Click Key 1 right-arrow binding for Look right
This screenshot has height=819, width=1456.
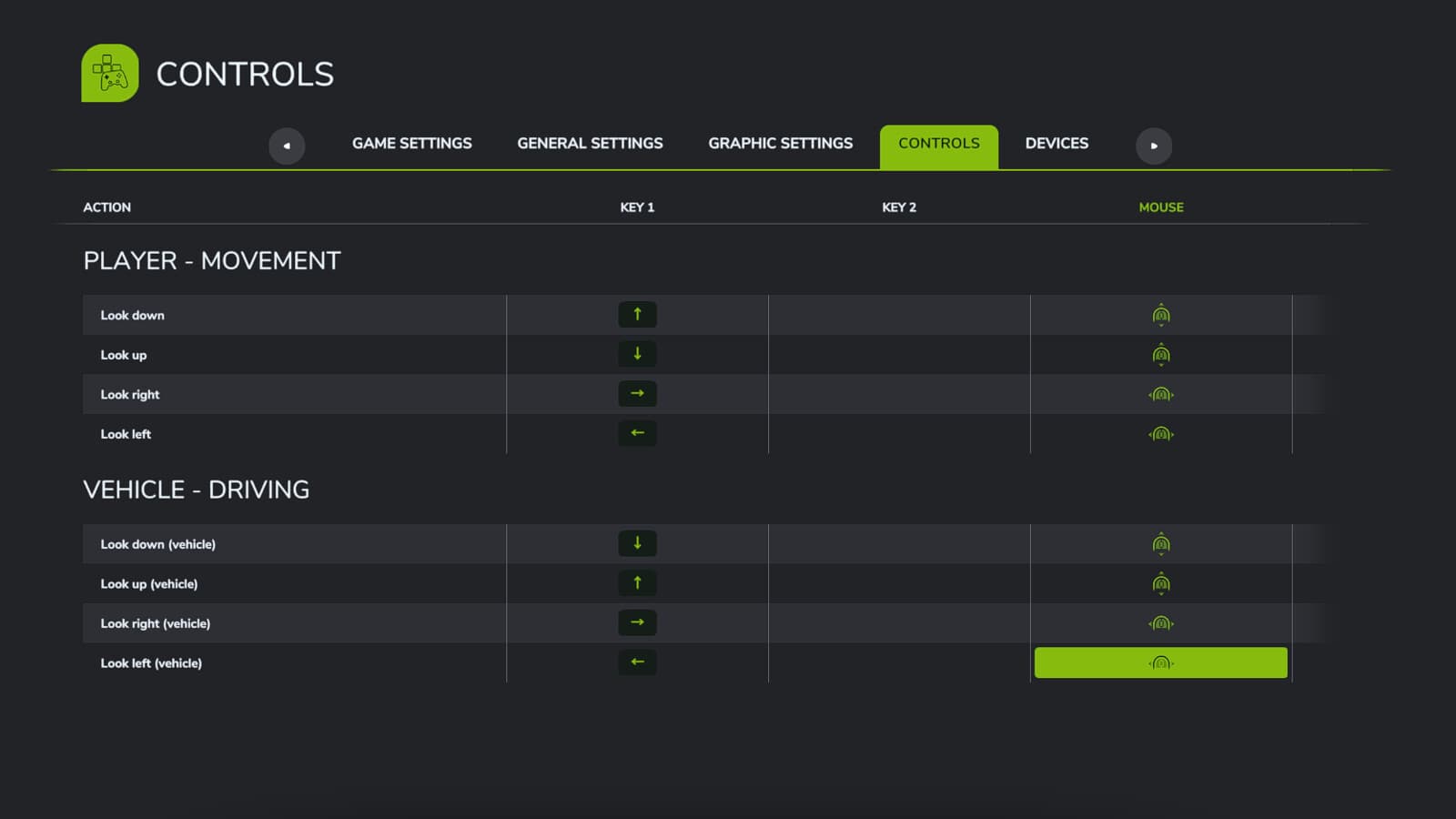tap(637, 394)
